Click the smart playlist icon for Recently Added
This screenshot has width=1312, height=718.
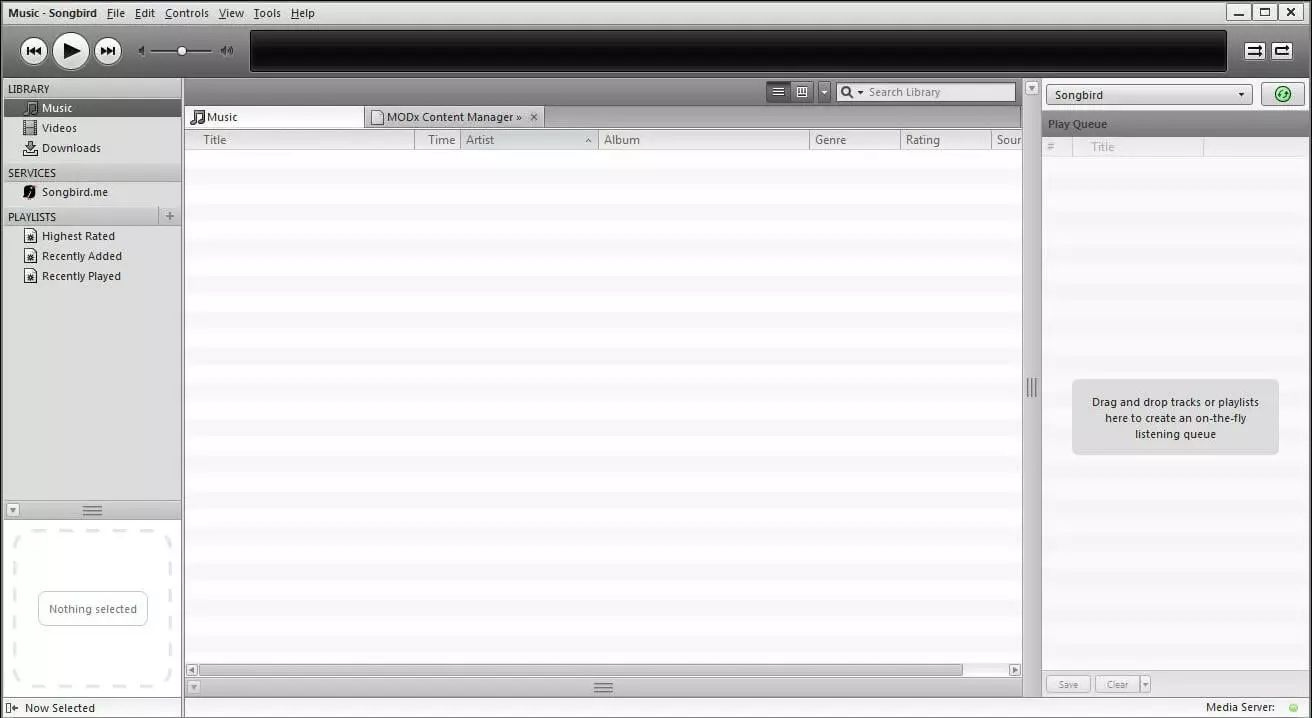tap(30, 256)
